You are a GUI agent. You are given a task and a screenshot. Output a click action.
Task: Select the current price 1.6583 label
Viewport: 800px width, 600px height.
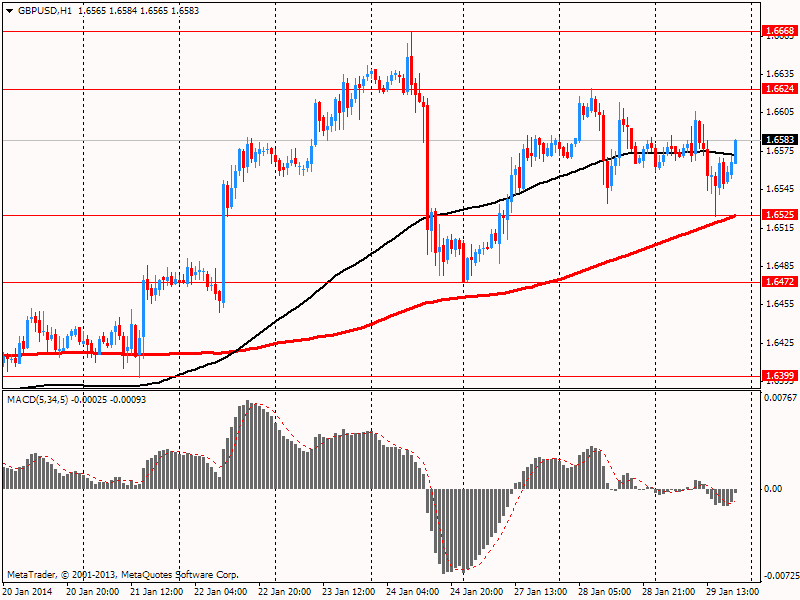pyautogui.click(x=780, y=139)
